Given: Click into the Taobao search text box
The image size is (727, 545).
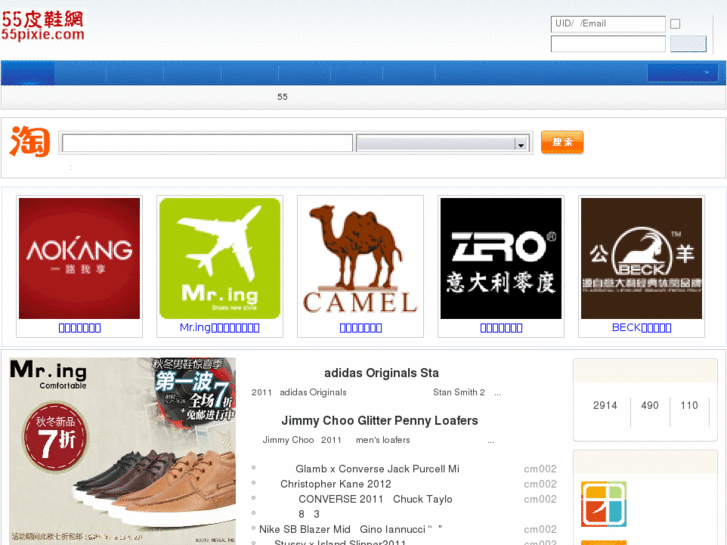Looking at the screenshot, I should tap(207, 143).
